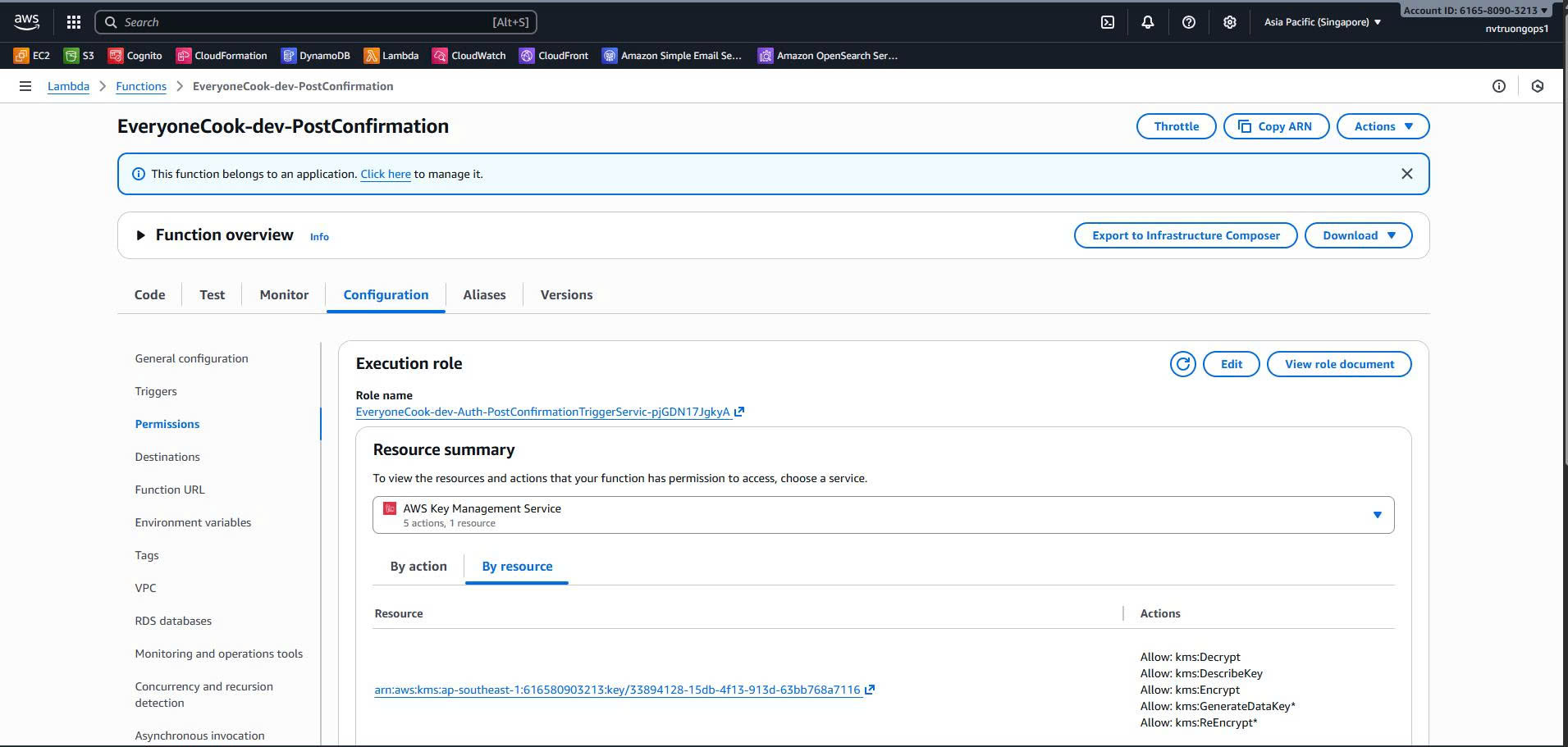Click the Edit execution role button
This screenshot has height=747, width=1568.
click(1231, 364)
